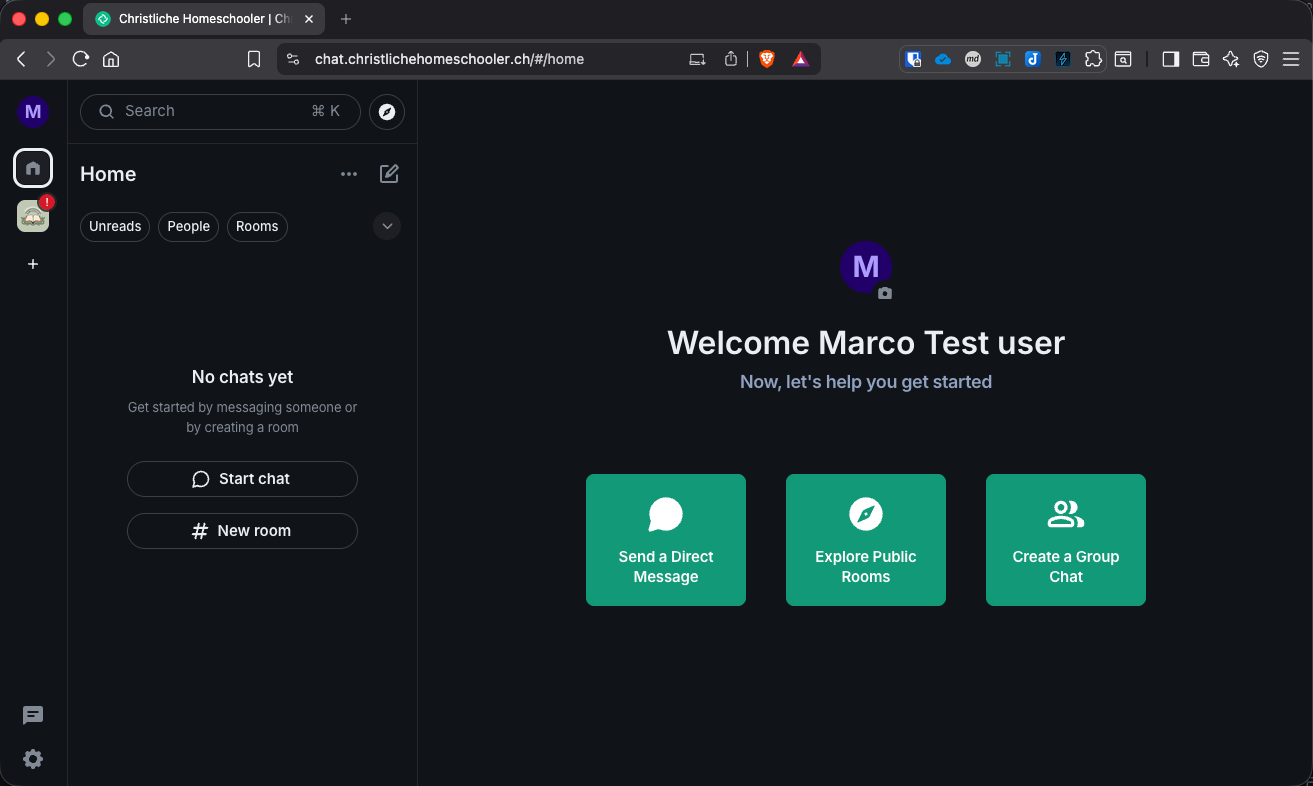
Task: Click the install app icon in address bar
Action: (698, 59)
